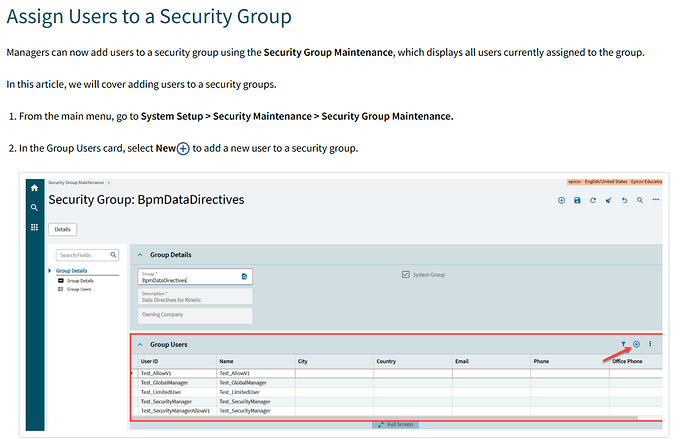This screenshot has width=690, height=443.
Task: Undo changes with the undo icon
Action: click(624, 201)
